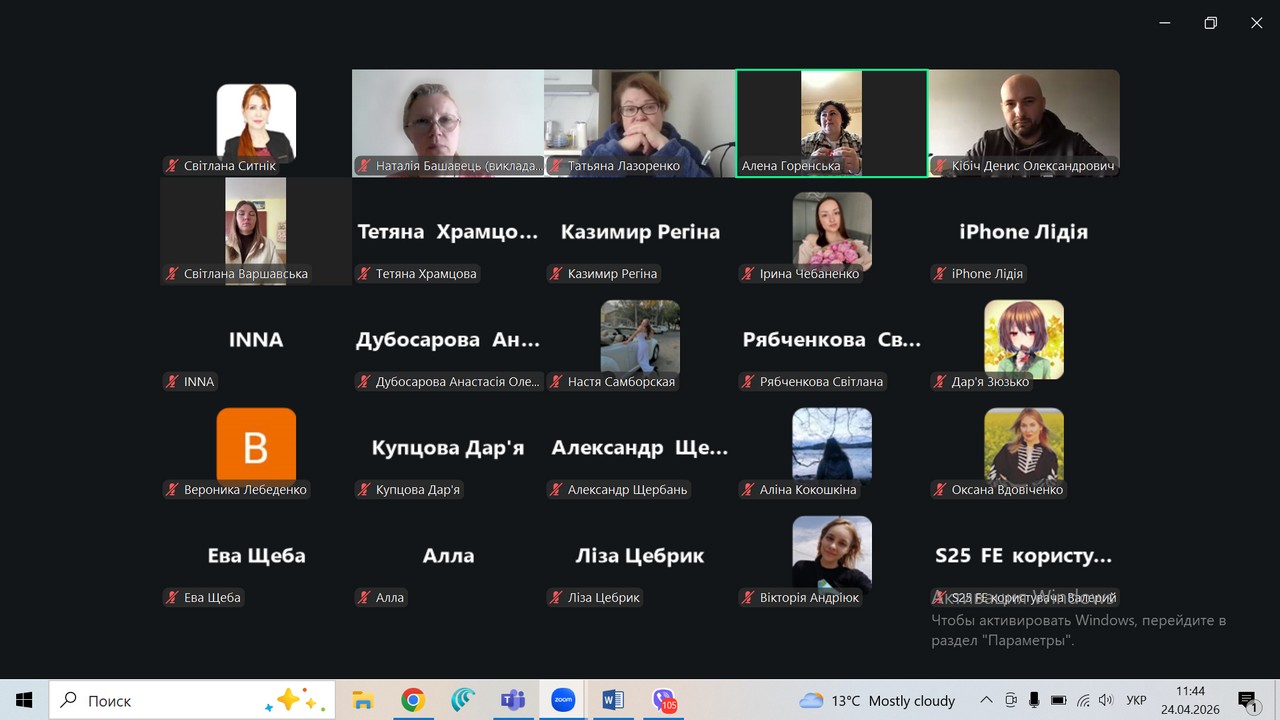The height and width of the screenshot is (720, 1280).
Task: Open Google Chrome from taskbar
Action: (413, 700)
